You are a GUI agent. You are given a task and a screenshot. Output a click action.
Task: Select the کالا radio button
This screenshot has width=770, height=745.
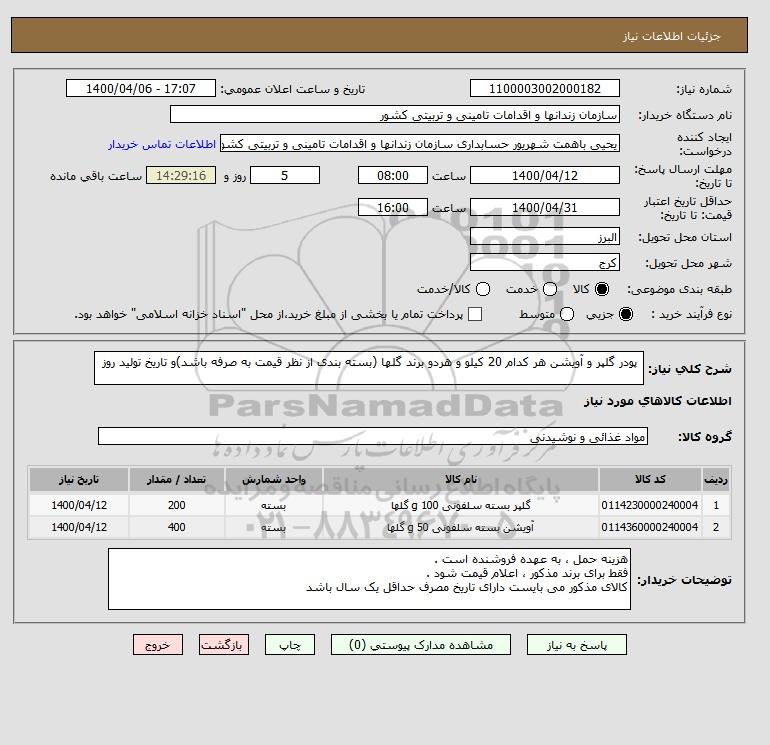(x=602, y=289)
